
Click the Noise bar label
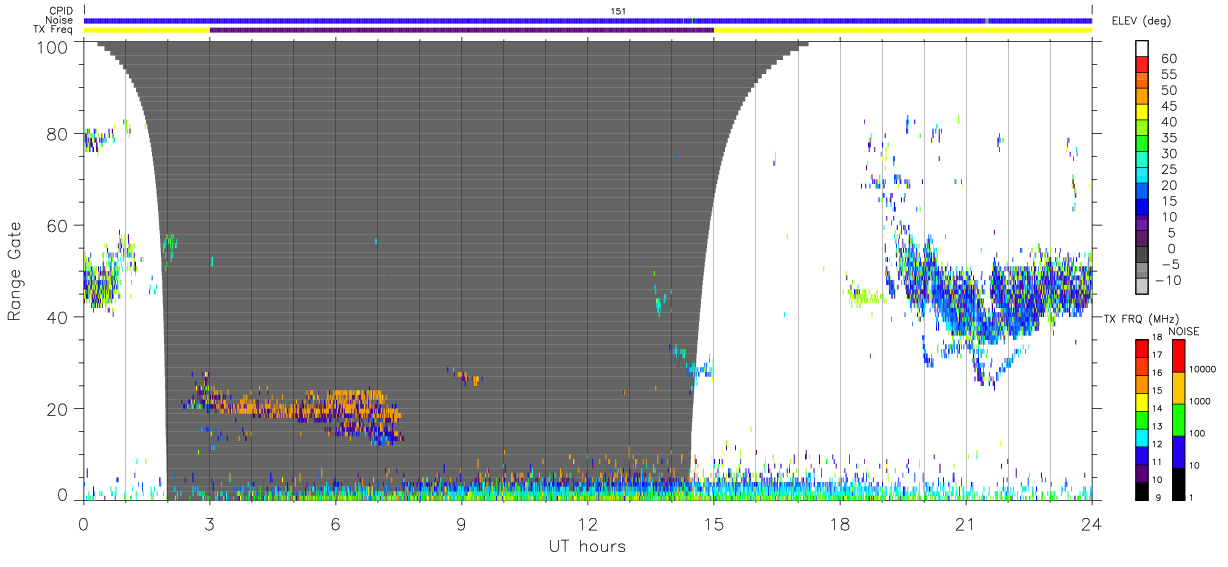(x=59, y=20)
